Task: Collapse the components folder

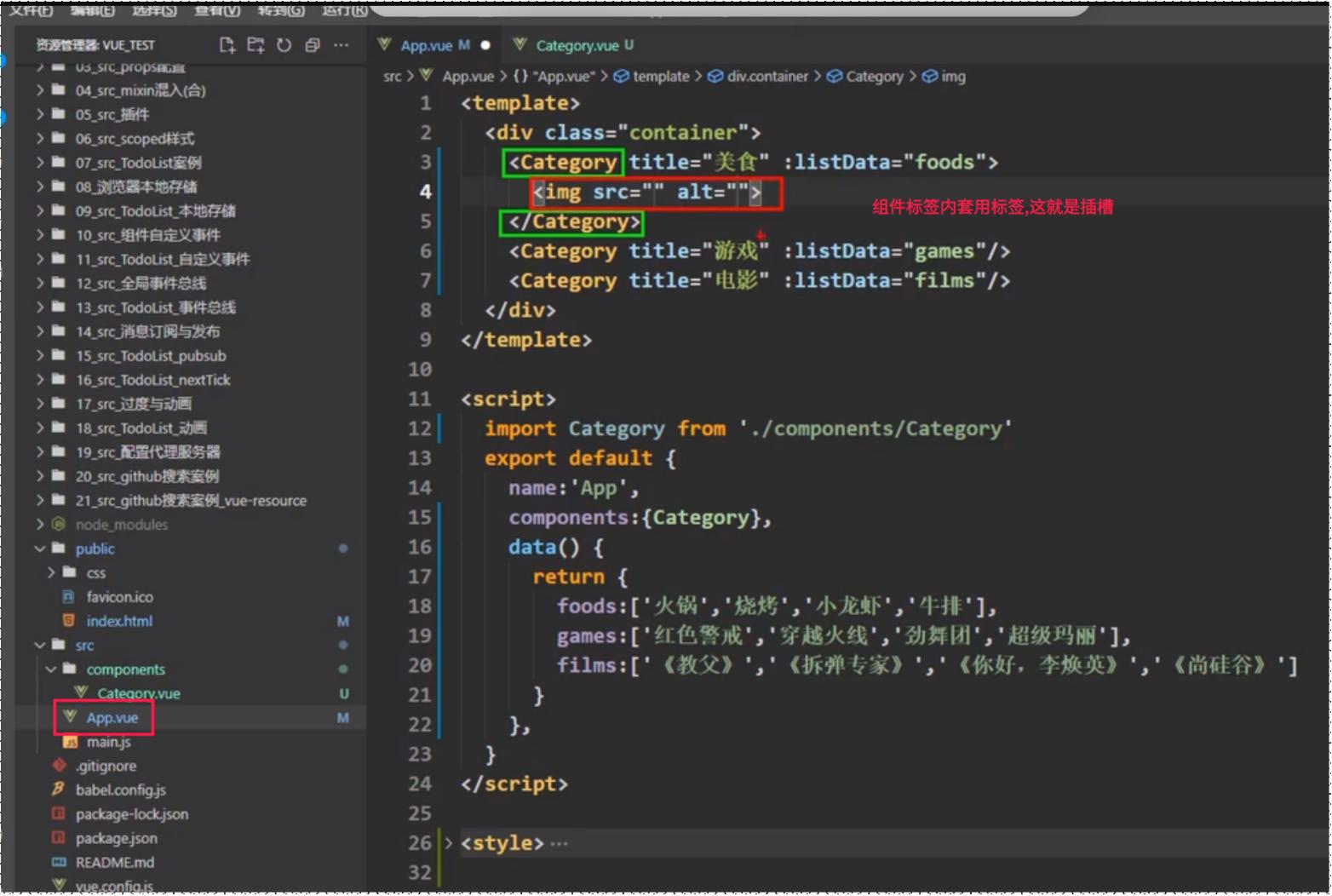Action: pos(51,669)
